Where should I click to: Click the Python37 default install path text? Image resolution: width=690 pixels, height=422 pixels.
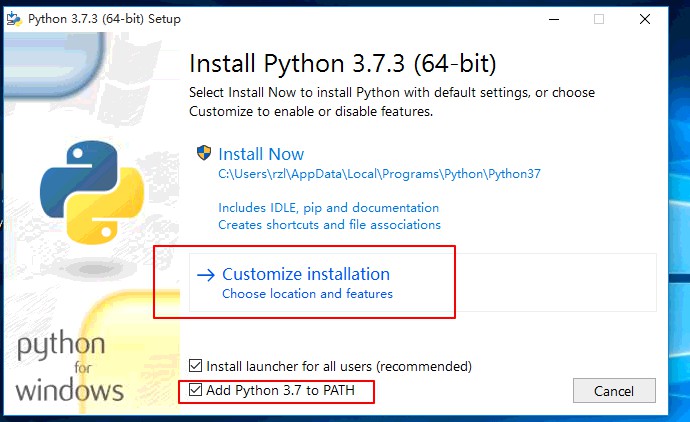pyautogui.click(x=379, y=174)
